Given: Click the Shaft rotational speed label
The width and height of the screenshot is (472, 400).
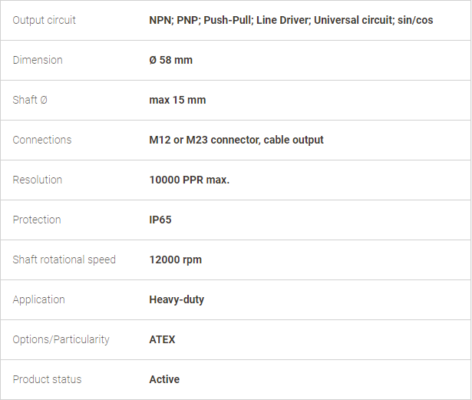Looking at the screenshot, I should point(64,260).
